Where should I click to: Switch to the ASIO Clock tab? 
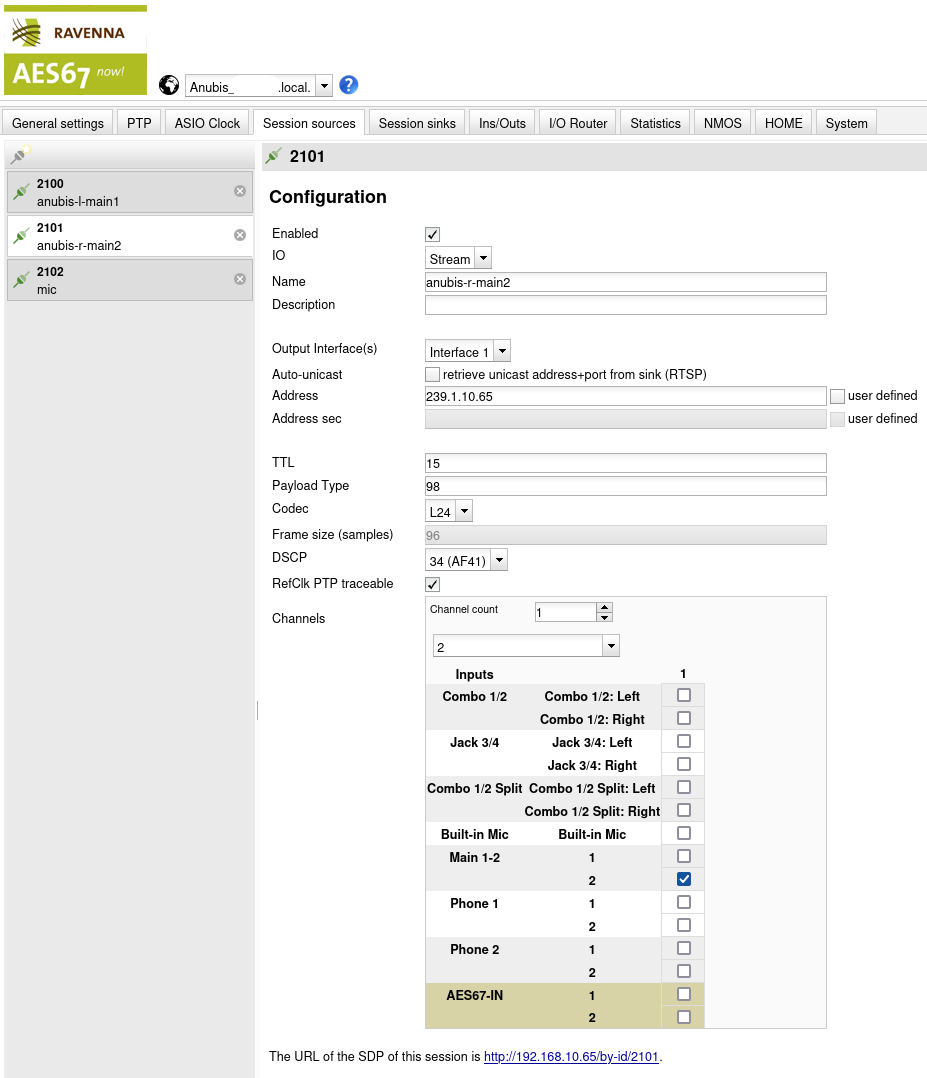pyautogui.click(x=207, y=123)
